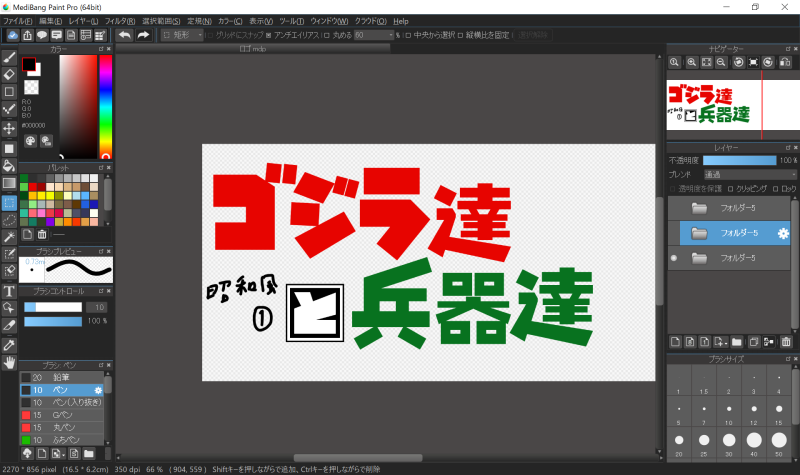
Task: Toggle ロック checkbox in Layers panel
Action: pos(776,189)
